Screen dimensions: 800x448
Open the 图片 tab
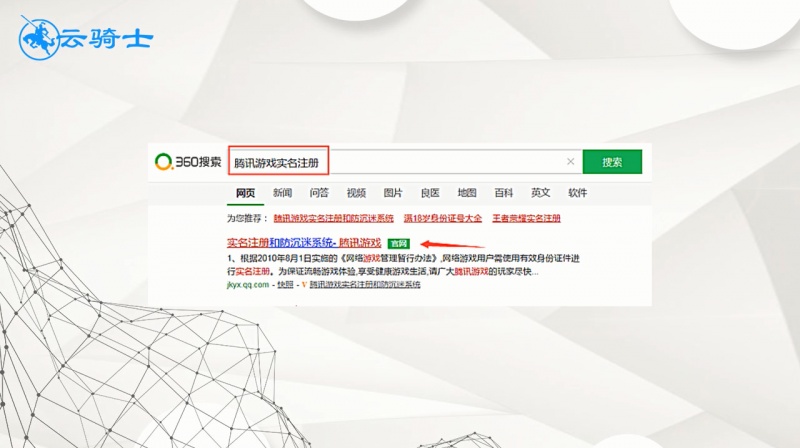click(x=393, y=193)
